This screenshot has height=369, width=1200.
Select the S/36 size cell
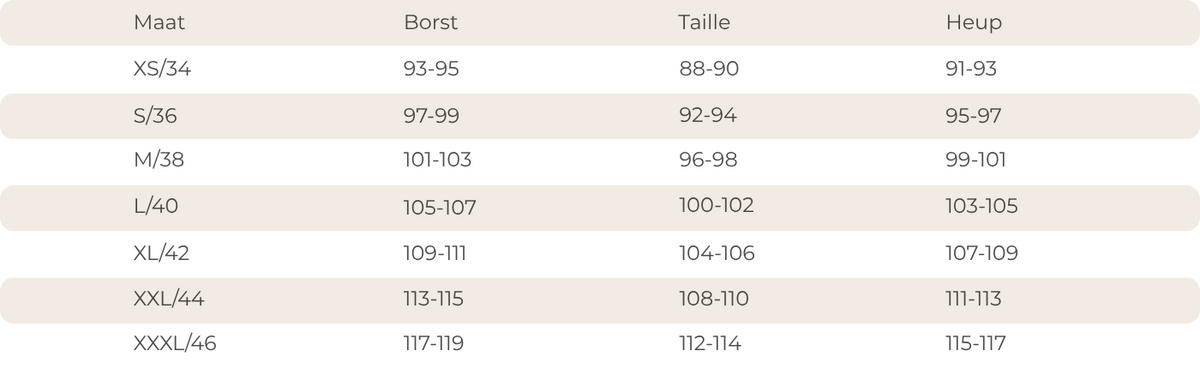[x=155, y=116]
